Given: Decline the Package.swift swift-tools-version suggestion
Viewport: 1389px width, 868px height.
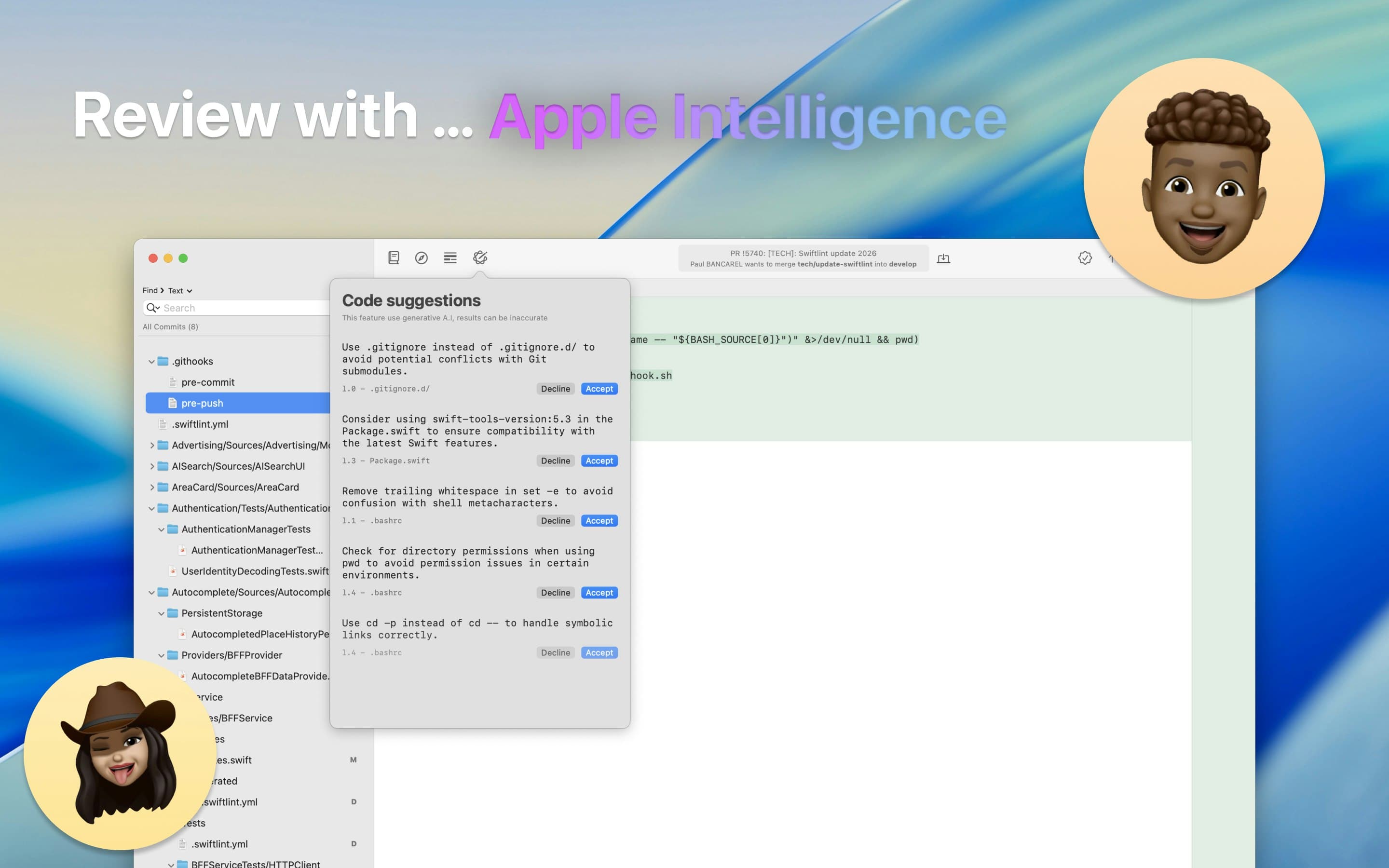Looking at the screenshot, I should [555, 461].
